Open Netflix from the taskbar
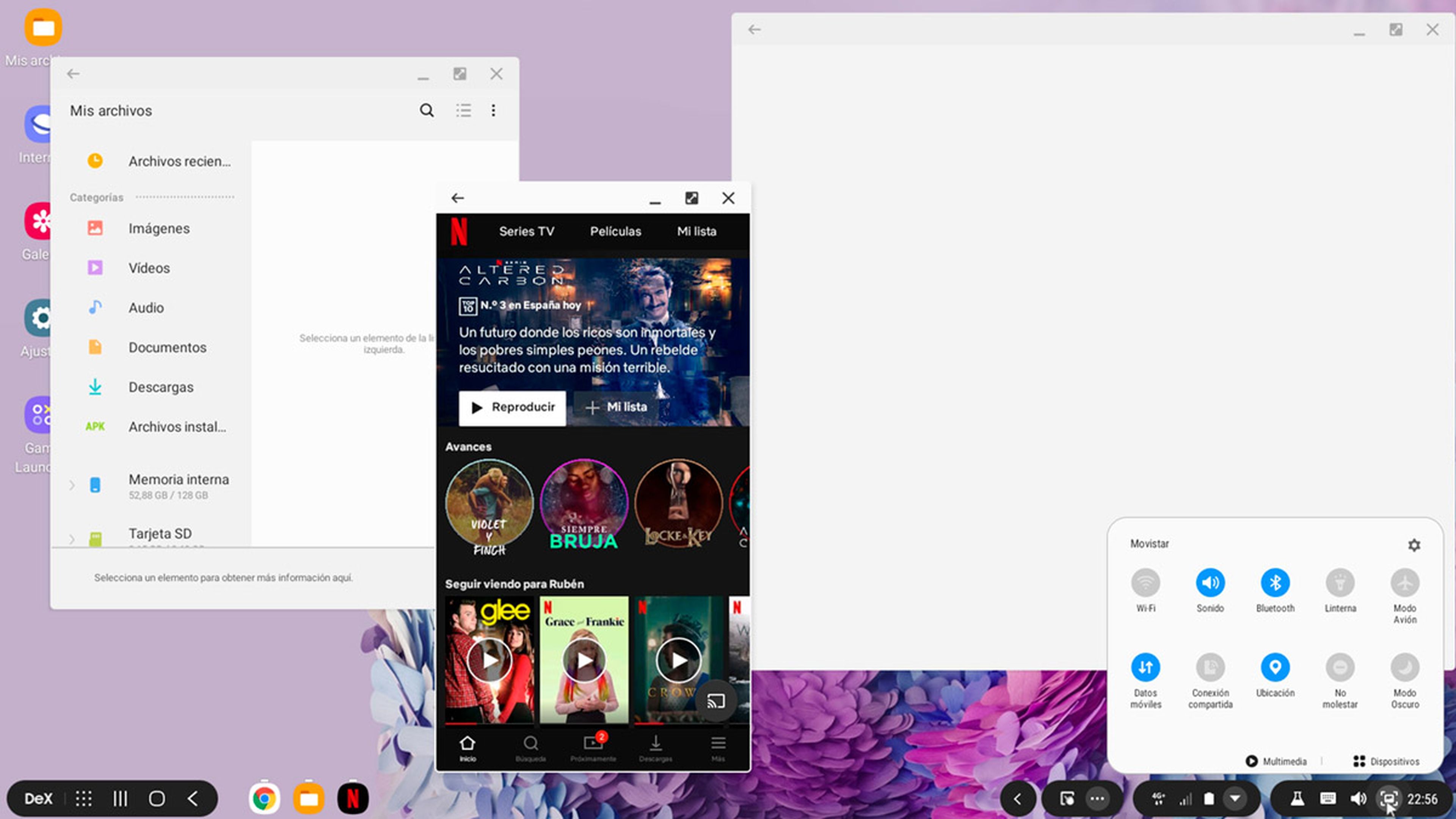 point(353,799)
